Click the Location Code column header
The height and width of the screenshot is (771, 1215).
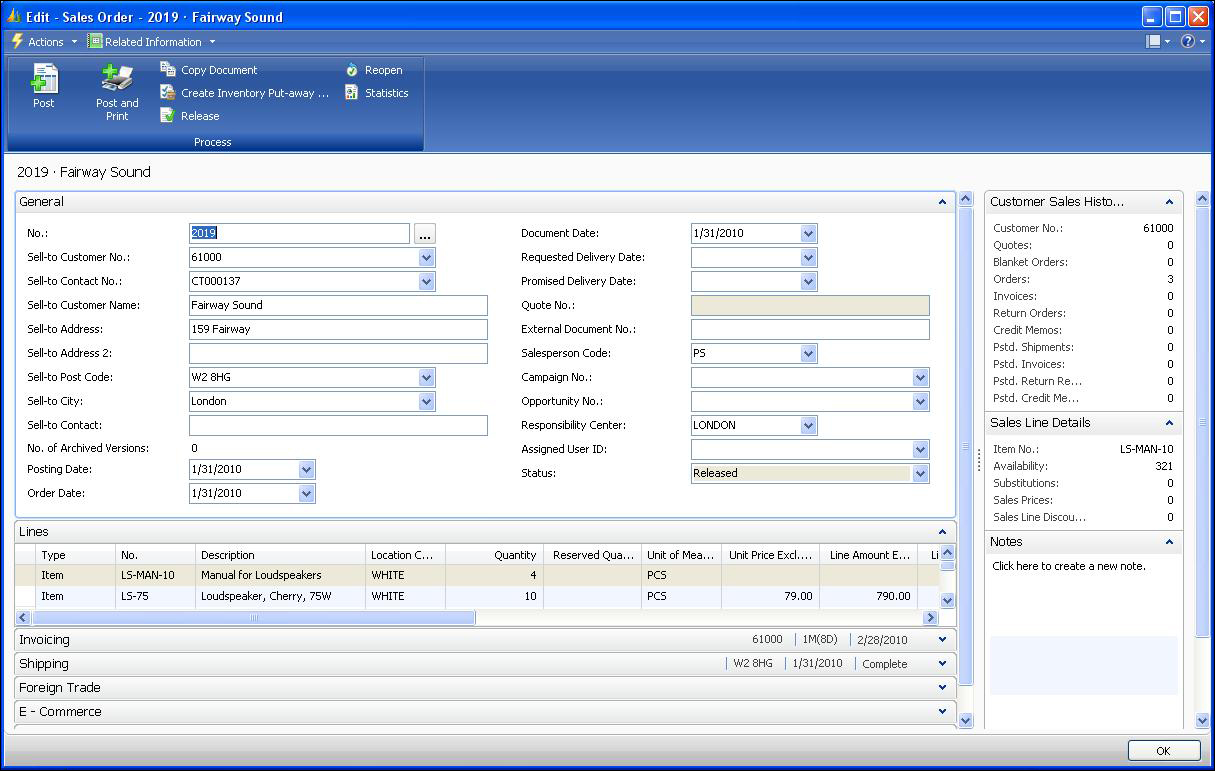point(405,555)
